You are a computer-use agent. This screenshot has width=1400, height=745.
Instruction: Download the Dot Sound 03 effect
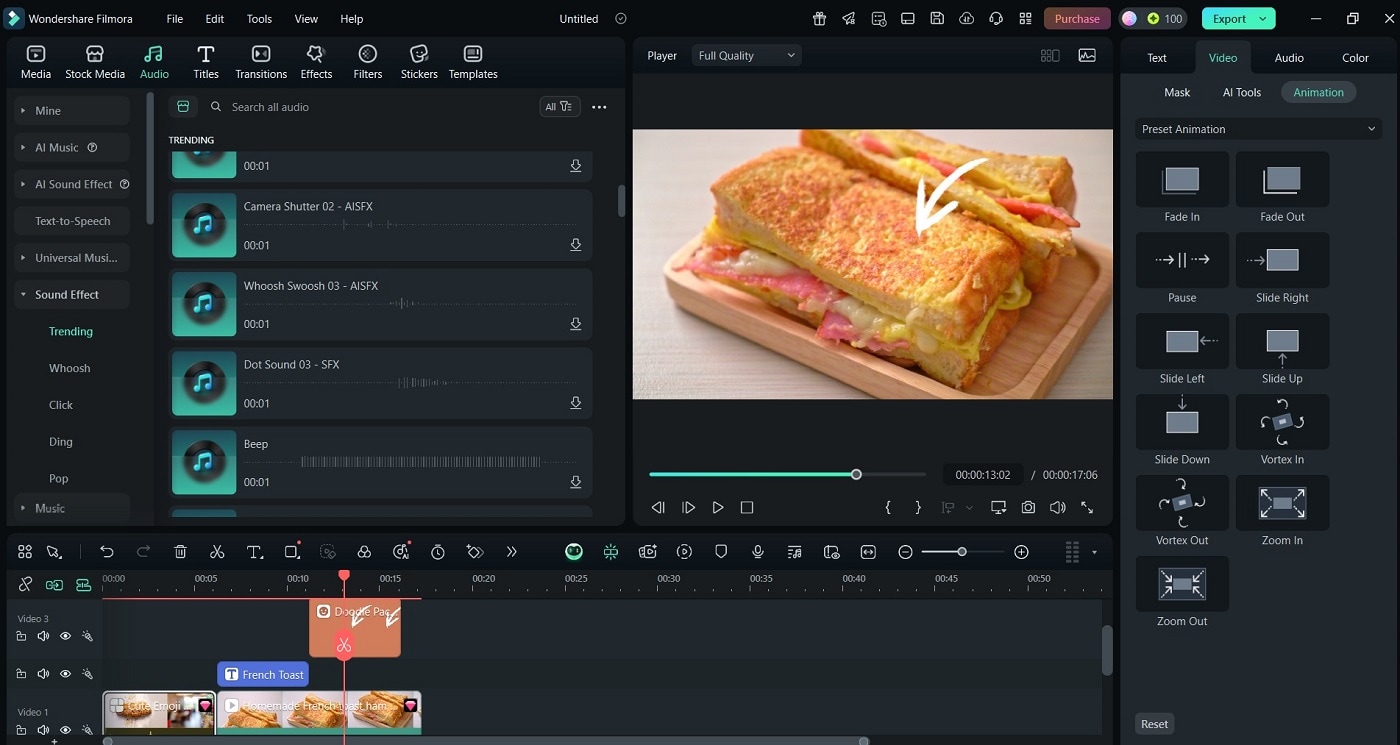576,403
